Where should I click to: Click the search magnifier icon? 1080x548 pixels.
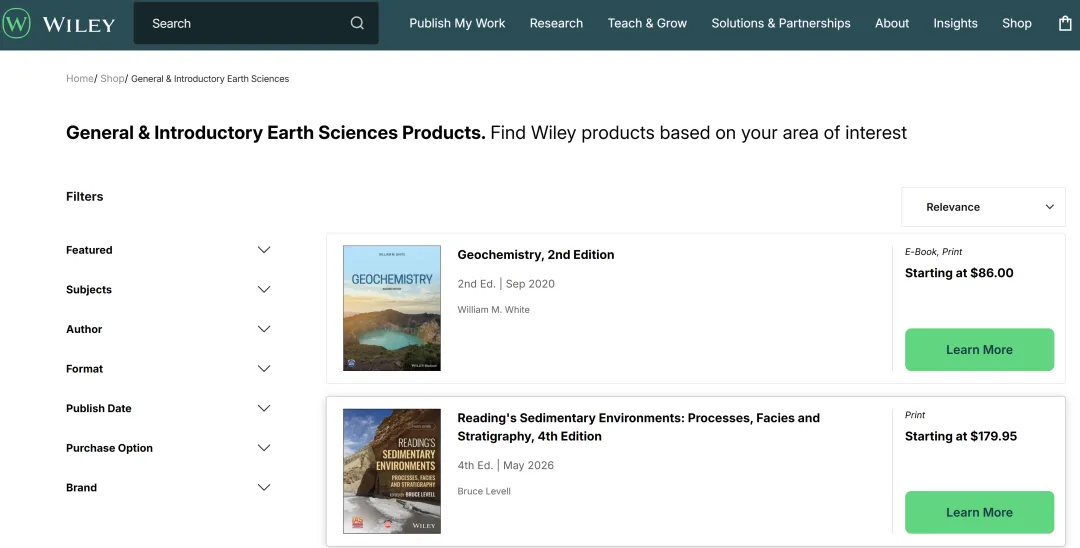357,23
